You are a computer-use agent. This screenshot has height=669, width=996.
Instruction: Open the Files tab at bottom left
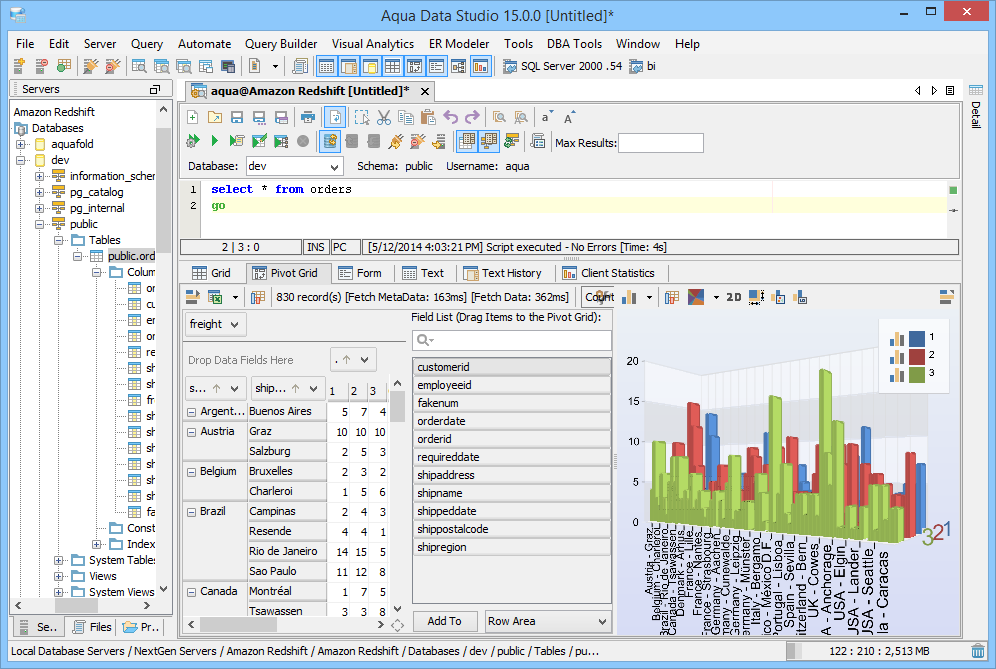pos(92,627)
